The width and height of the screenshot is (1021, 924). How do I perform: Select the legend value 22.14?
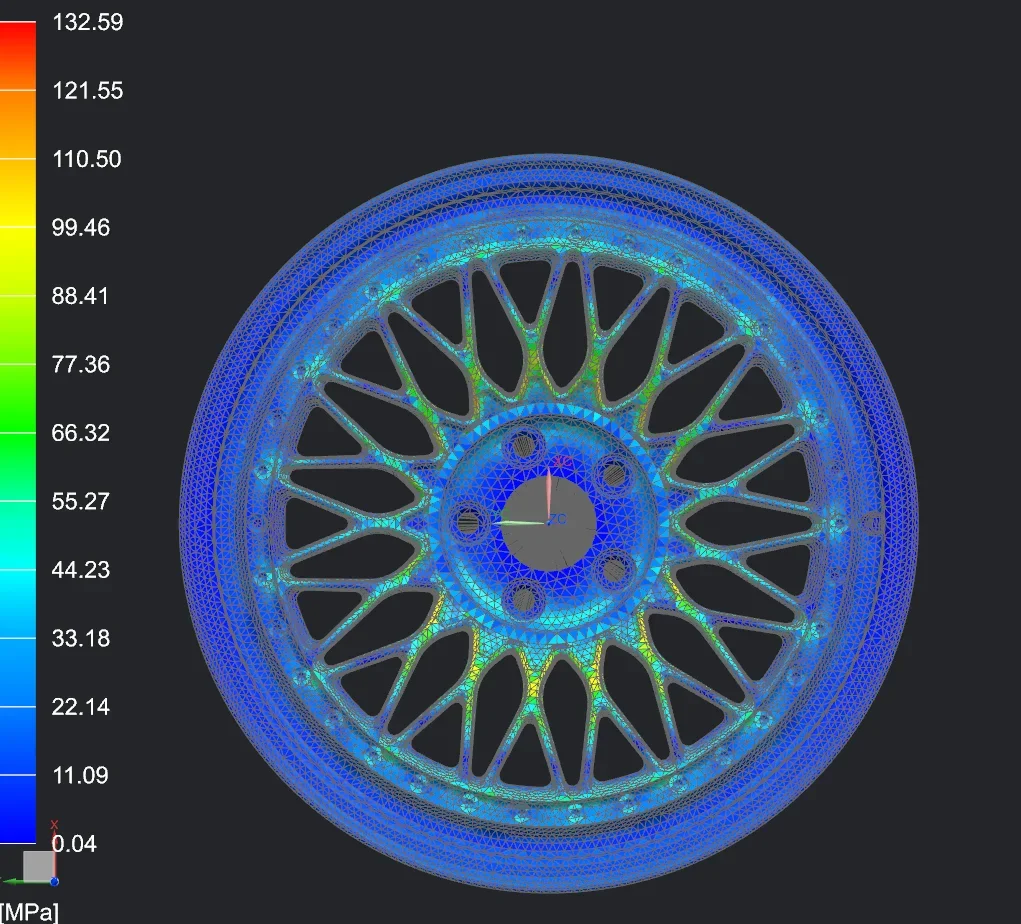click(x=81, y=707)
